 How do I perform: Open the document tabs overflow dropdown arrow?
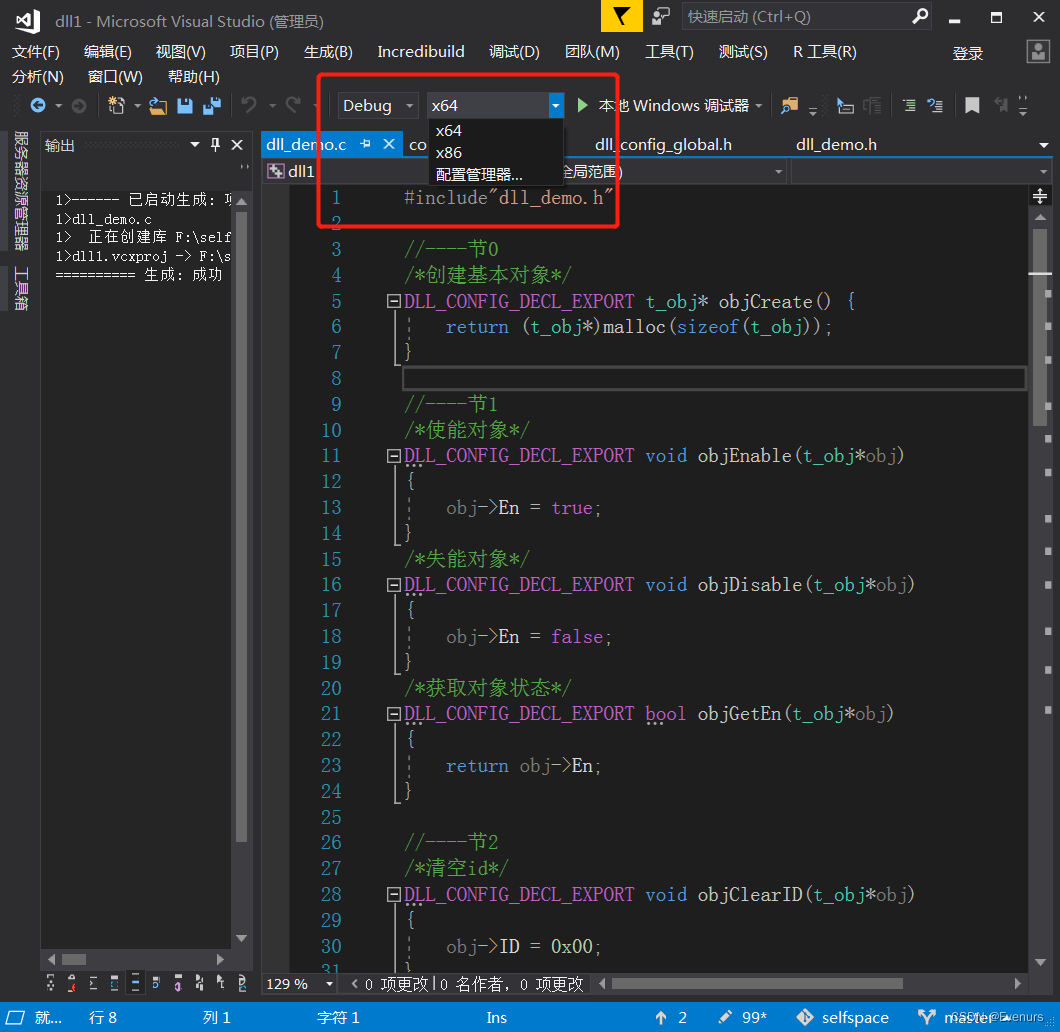click(x=1044, y=145)
